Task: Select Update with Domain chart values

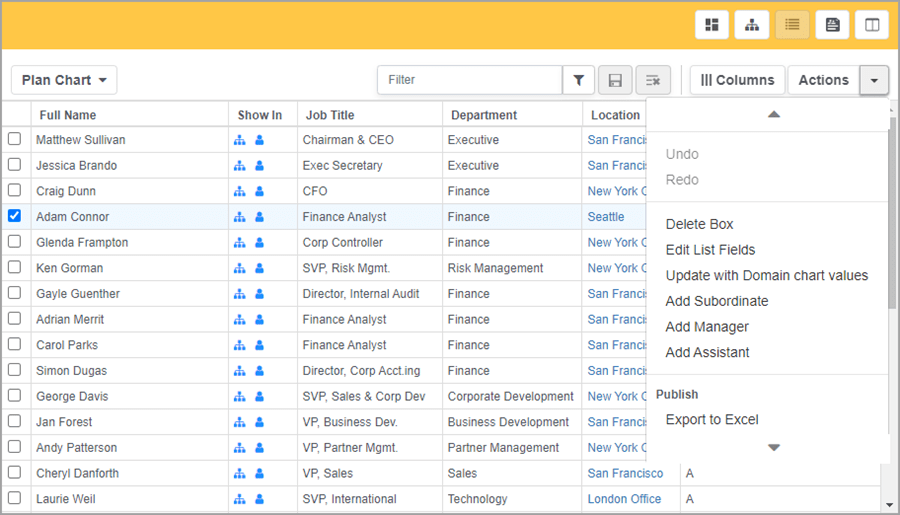Action: point(767,276)
